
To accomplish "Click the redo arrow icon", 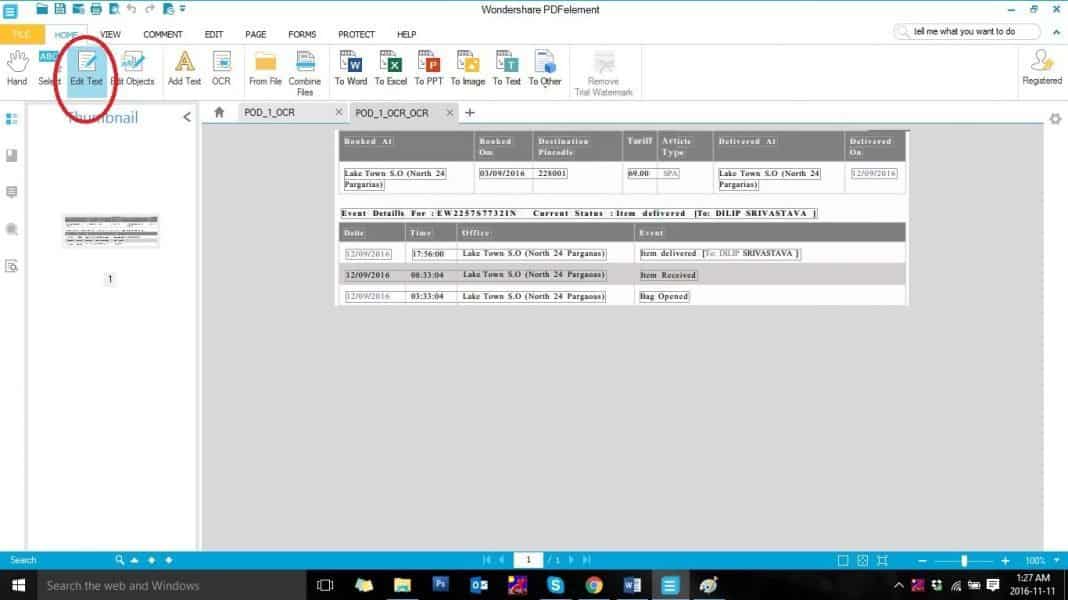I will tap(150, 9).
